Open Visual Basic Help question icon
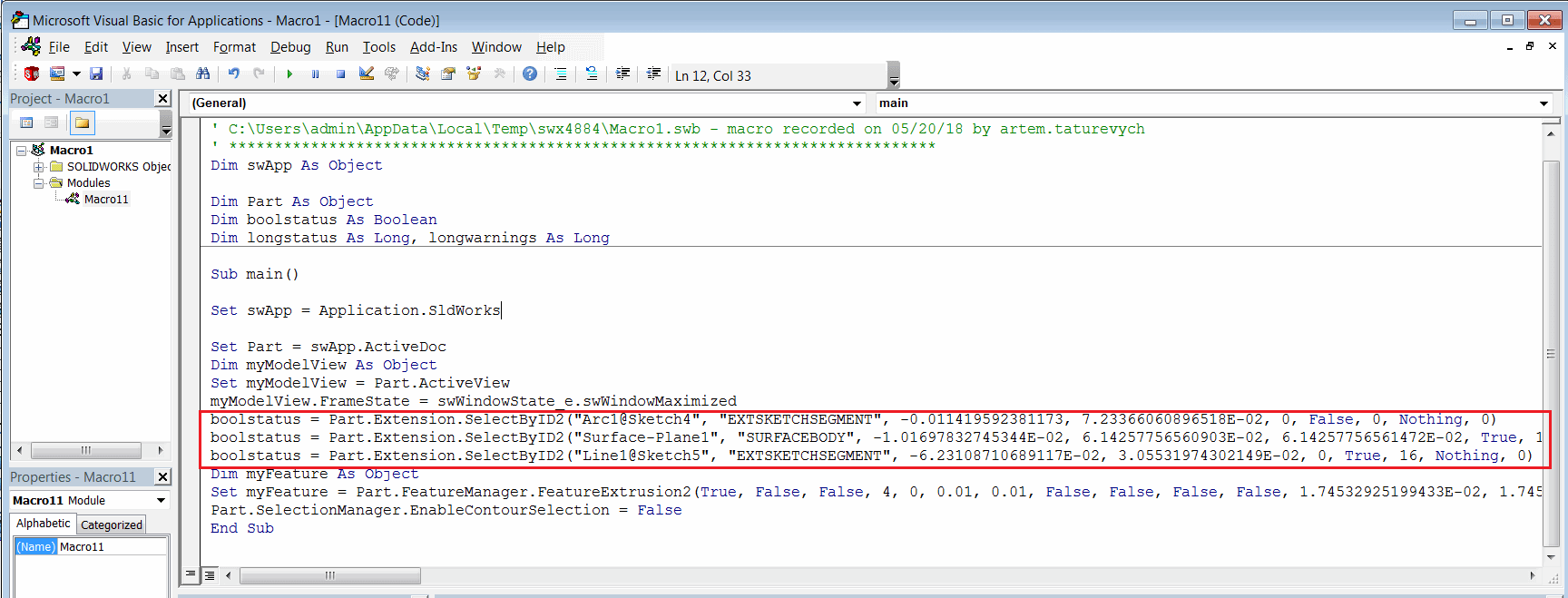The image size is (1568, 598). [x=530, y=74]
